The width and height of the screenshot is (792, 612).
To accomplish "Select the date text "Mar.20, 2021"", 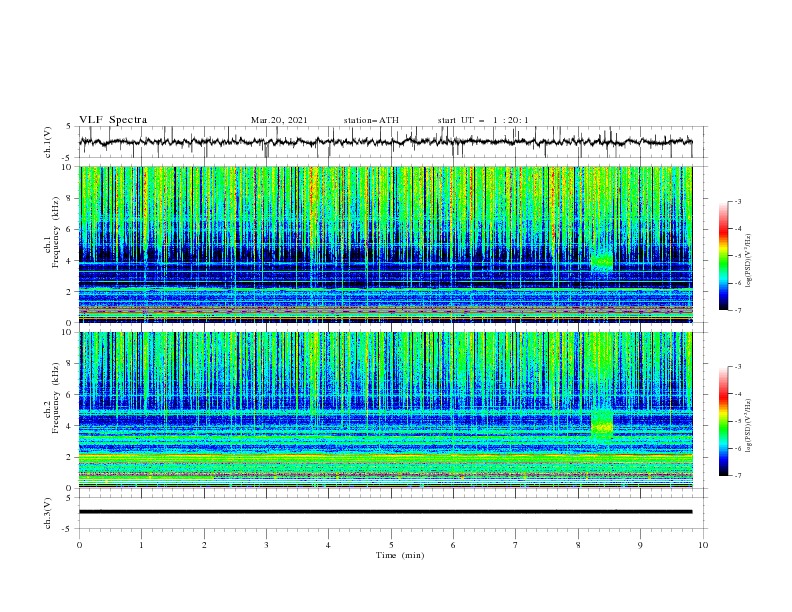I will coord(279,120).
